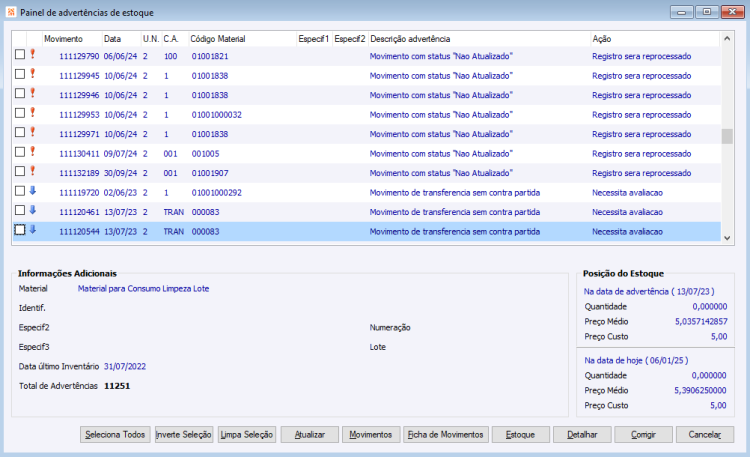Minimize the Painel de advertências window
Screen dimensions: 750x457
pos(682,12)
